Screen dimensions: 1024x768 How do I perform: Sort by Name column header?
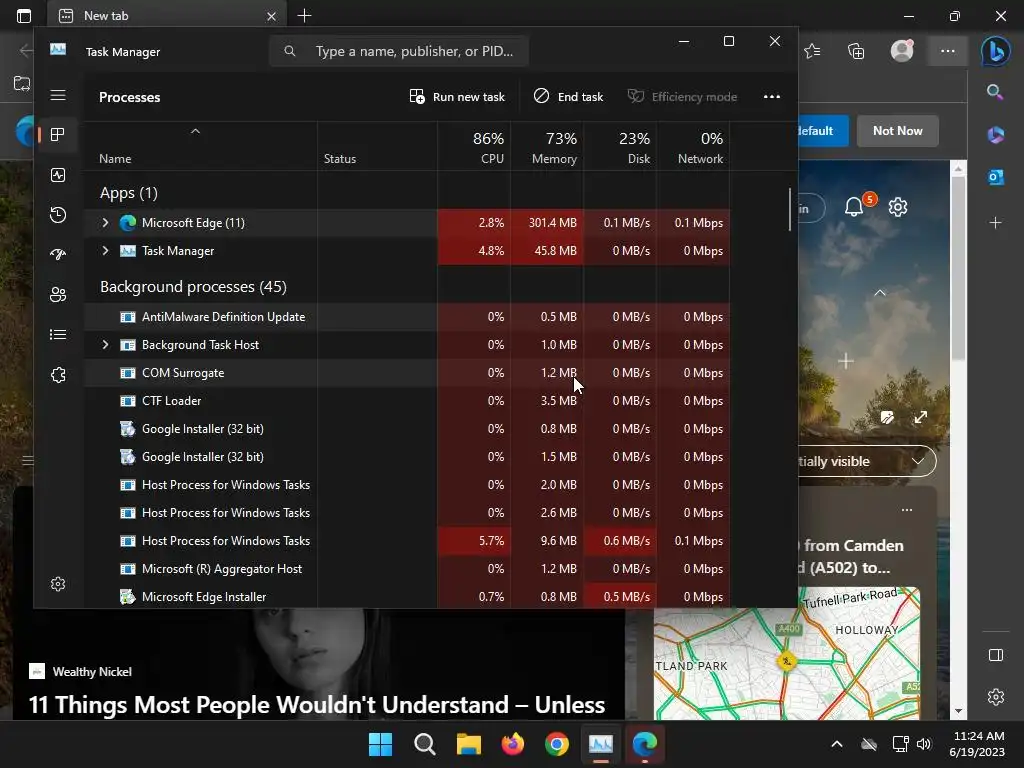(x=200, y=147)
